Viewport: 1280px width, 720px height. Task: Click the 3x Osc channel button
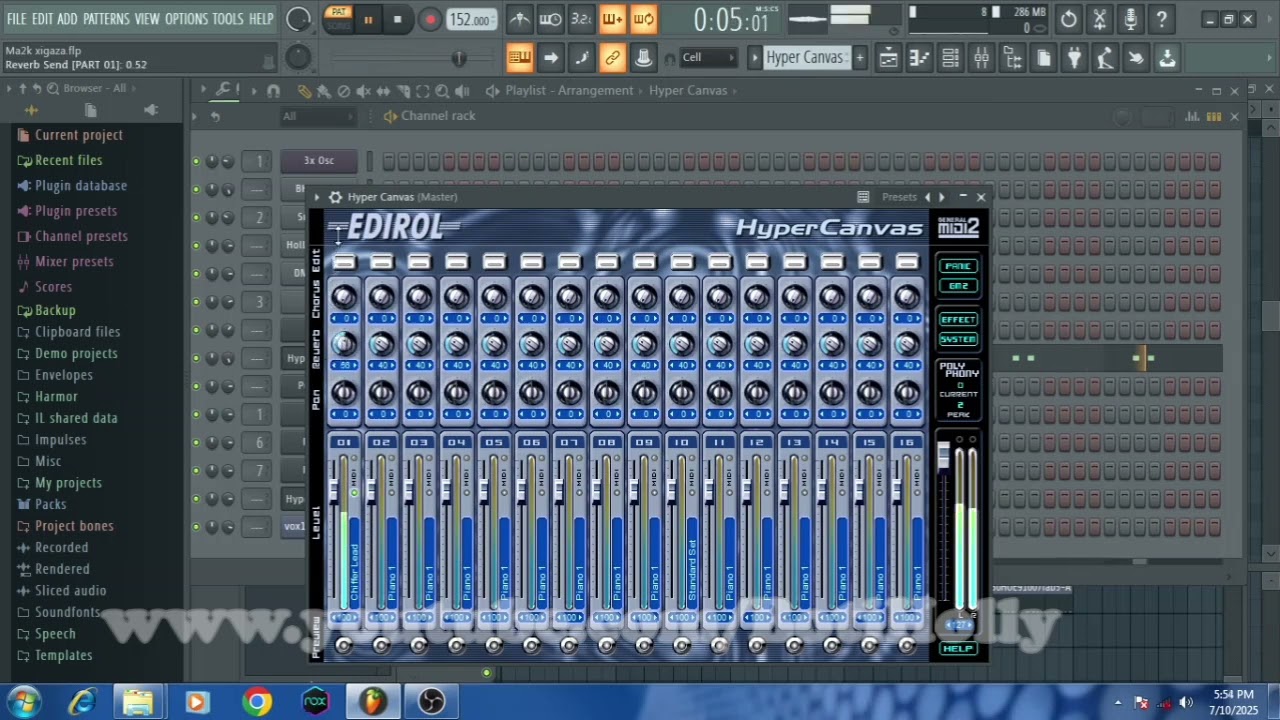point(318,161)
